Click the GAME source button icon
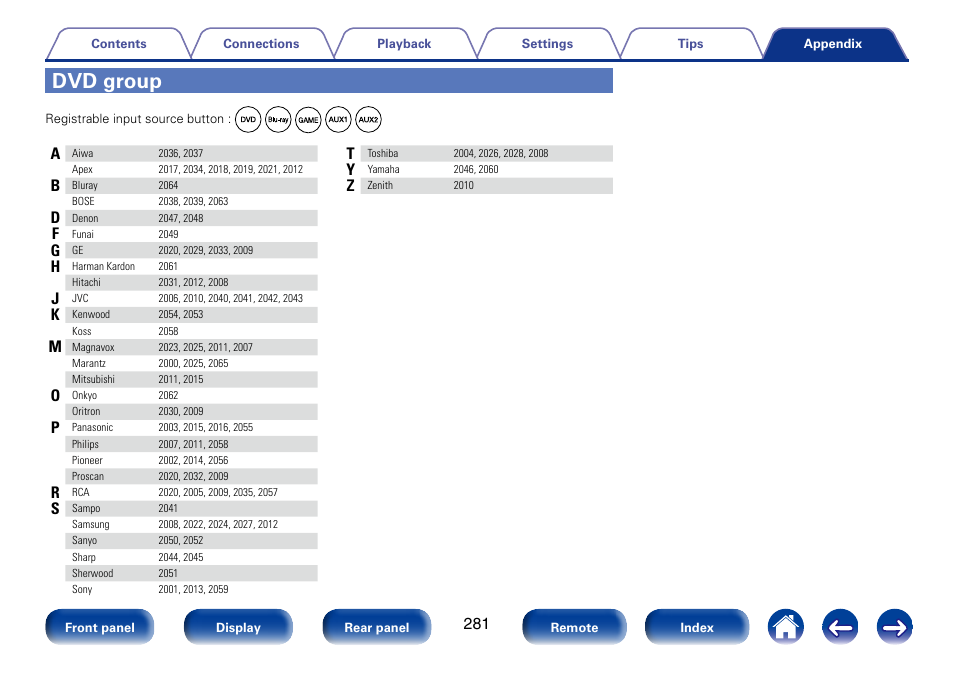This screenshot has height=673, width=954. pos(308,119)
